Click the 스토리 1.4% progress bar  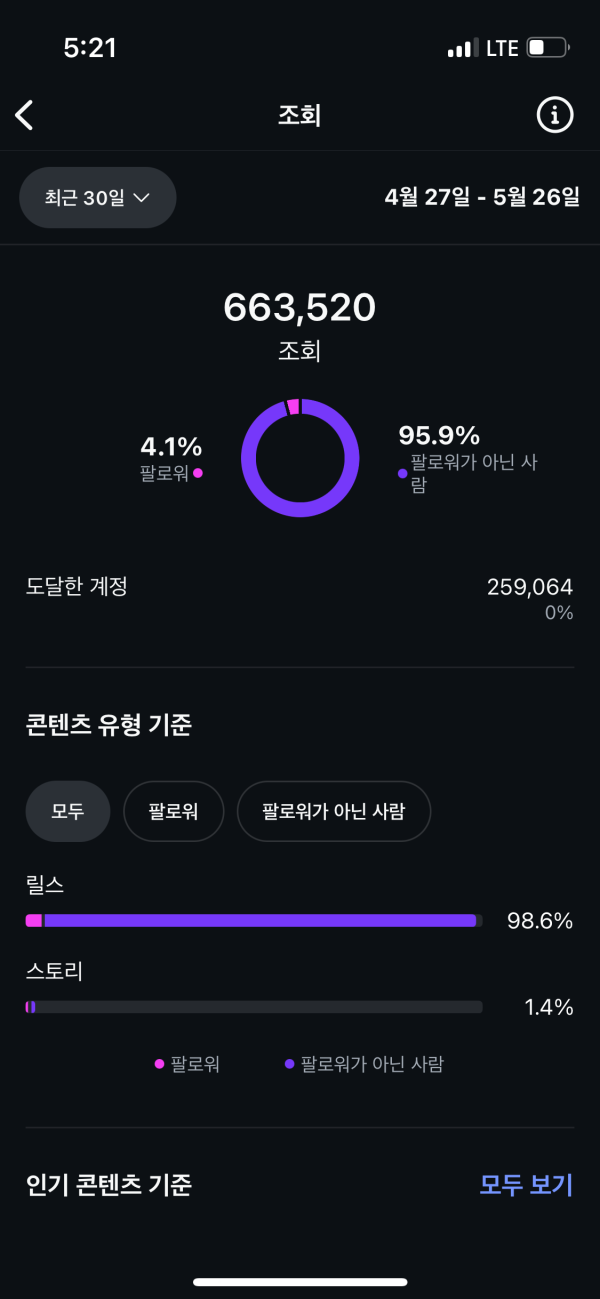pos(254,1007)
